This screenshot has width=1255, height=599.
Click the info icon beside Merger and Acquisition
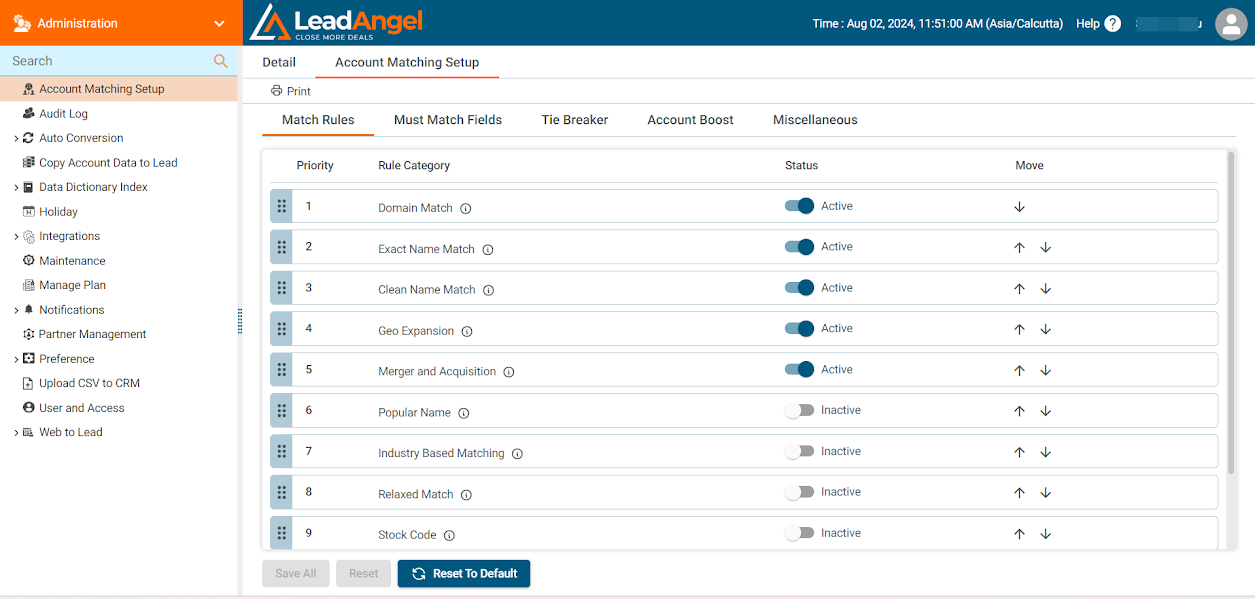click(509, 372)
